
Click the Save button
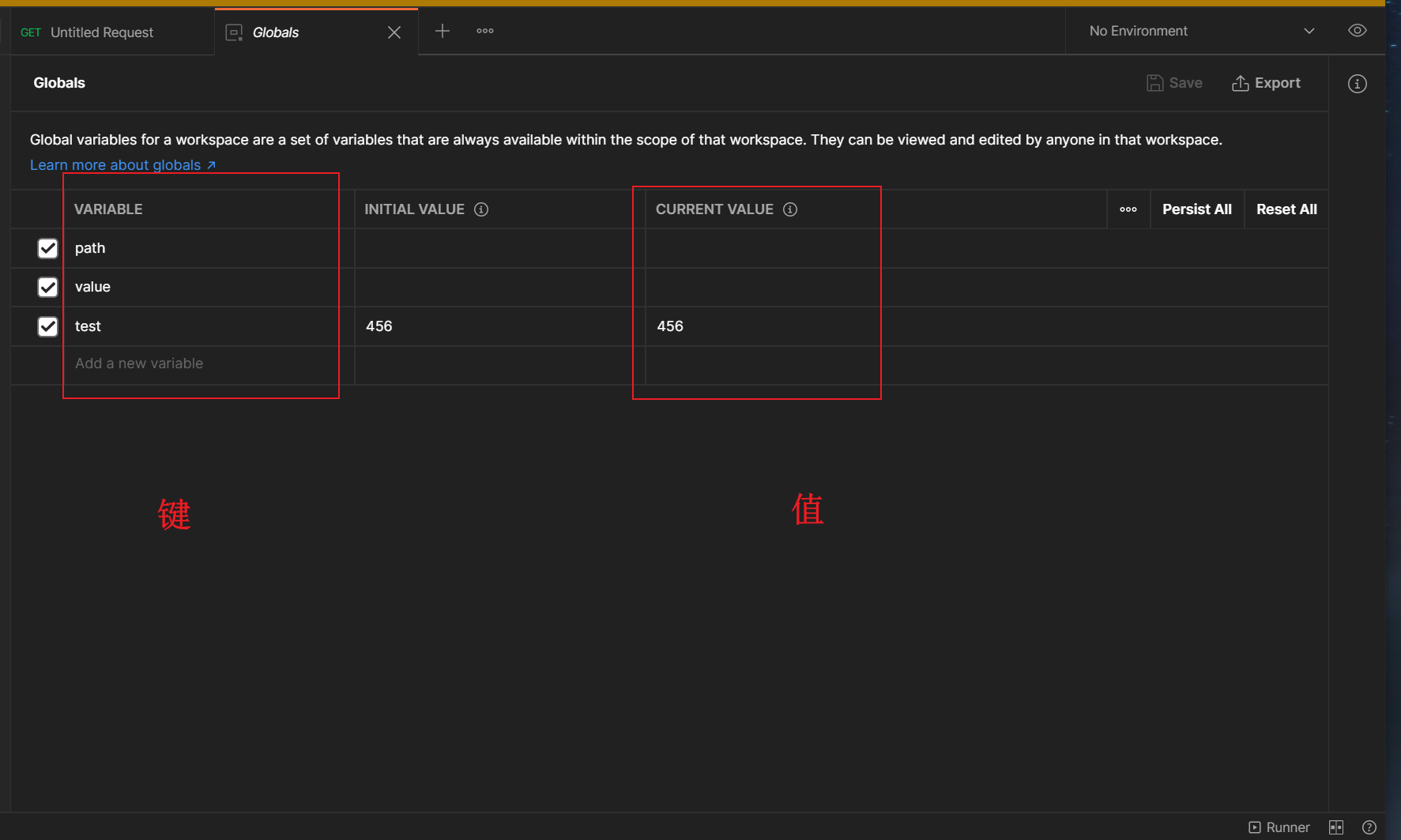1174,83
